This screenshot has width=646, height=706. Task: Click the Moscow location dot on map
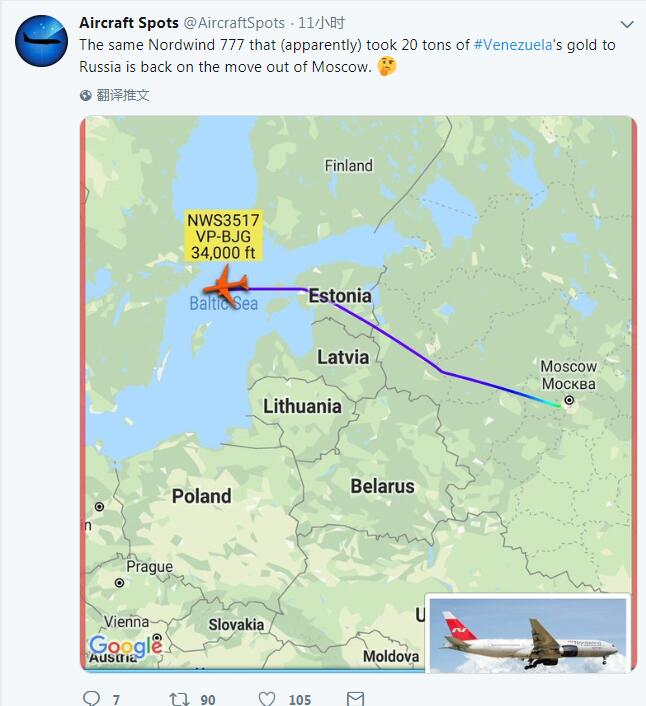coord(569,401)
